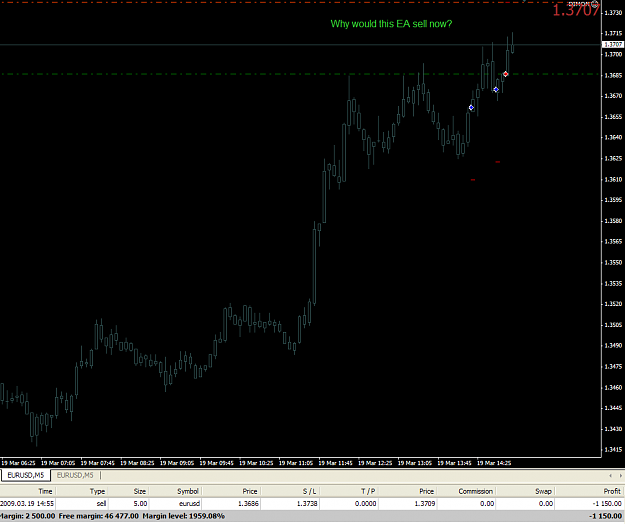Image resolution: width=625 pixels, height=524 pixels.
Task: Click the -1 150.00 profit cell in order row
Action: 606,504
